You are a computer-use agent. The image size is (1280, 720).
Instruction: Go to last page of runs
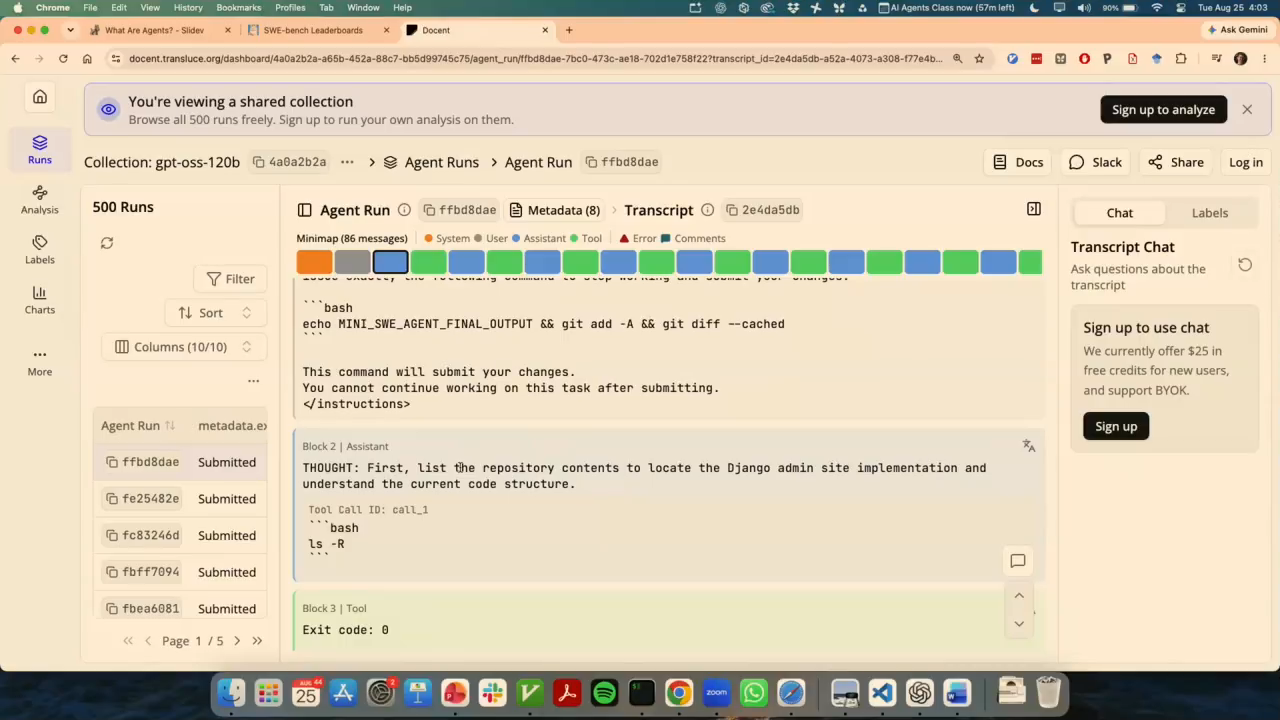click(257, 641)
